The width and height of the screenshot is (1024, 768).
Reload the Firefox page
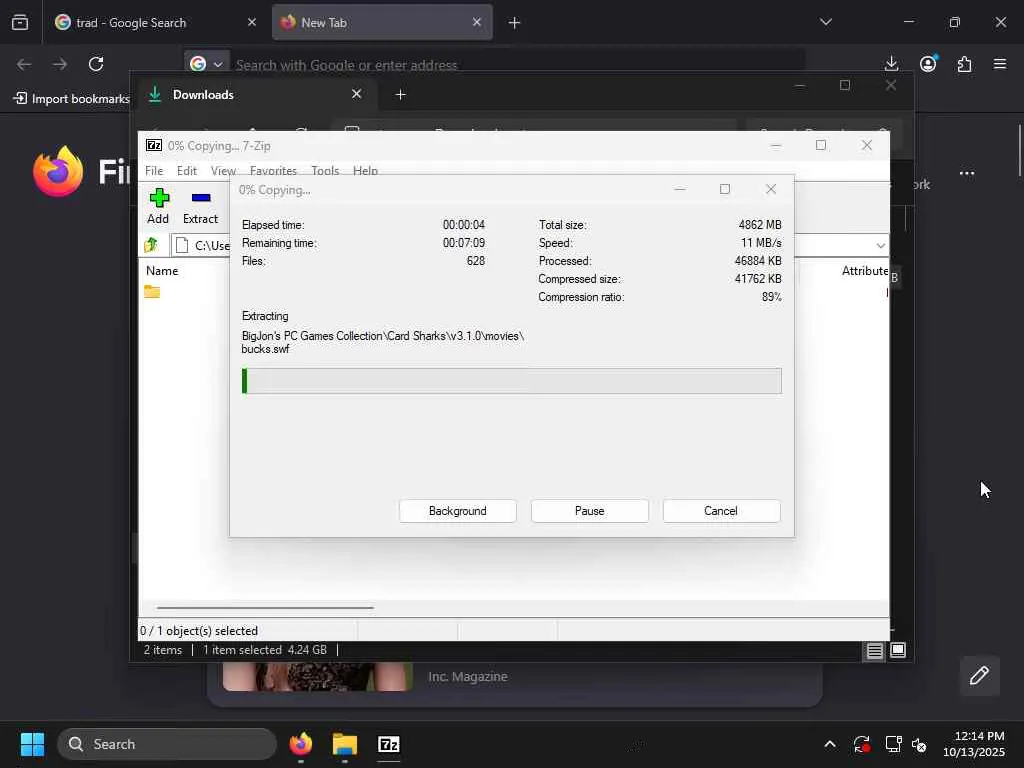click(x=96, y=64)
